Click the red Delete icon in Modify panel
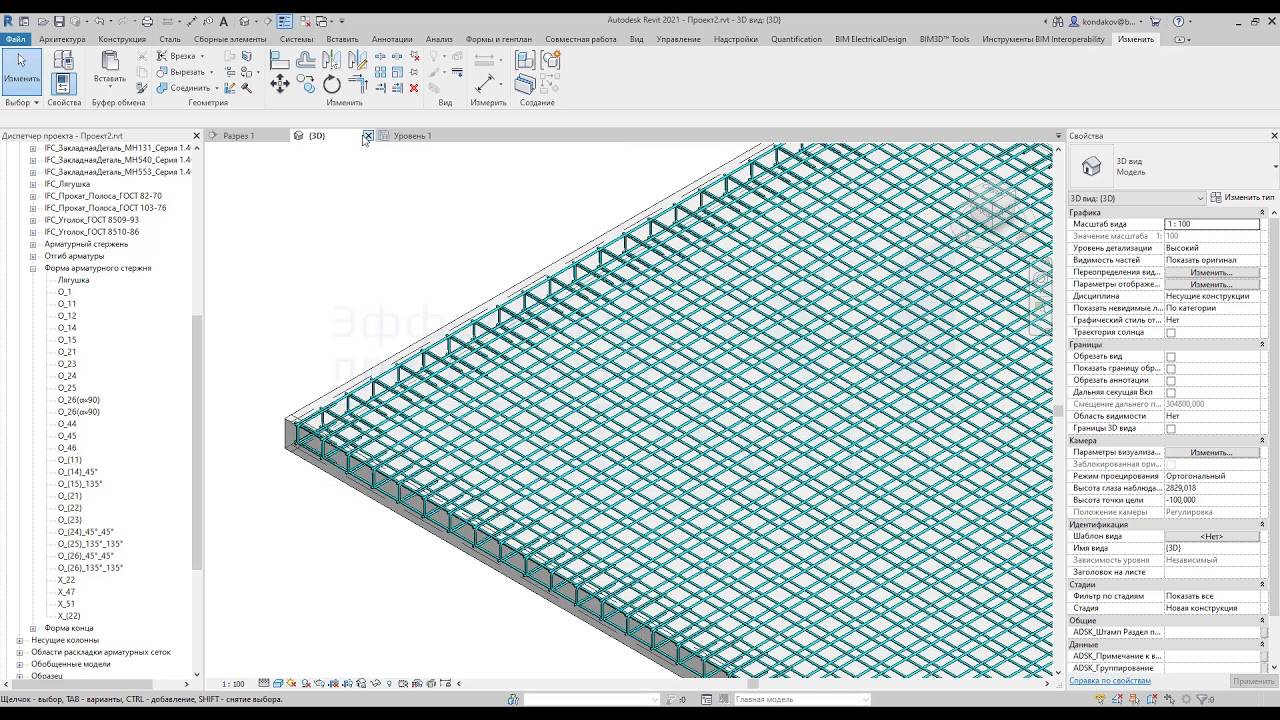1280x720 pixels. tap(414, 88)
